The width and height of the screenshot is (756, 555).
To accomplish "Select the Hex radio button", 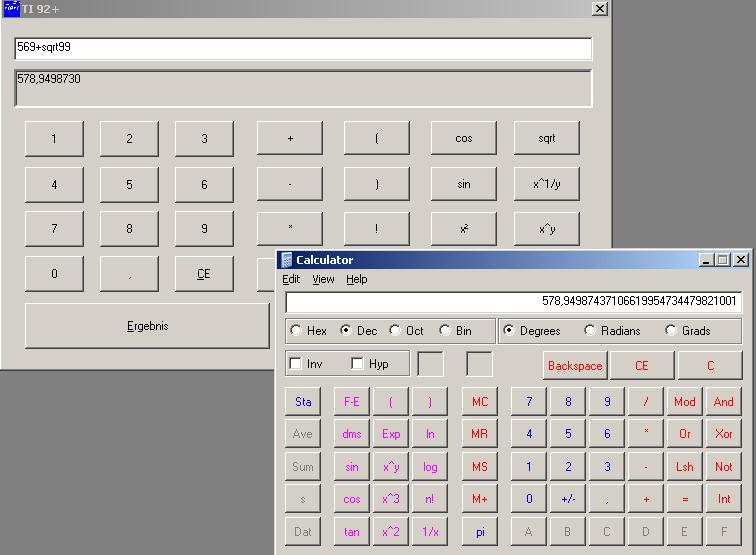I will (296, 331).
